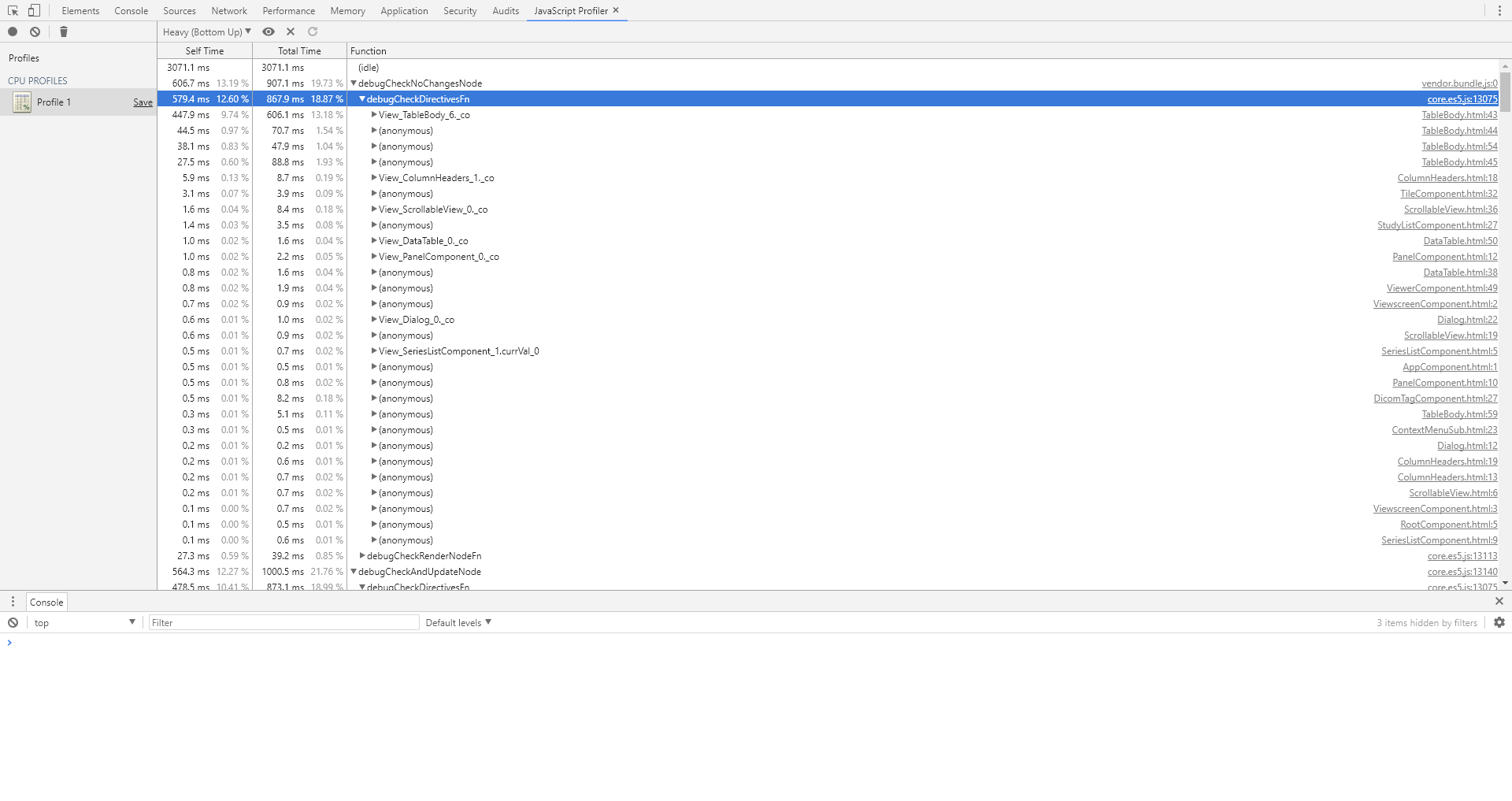
Task: Activate the inspect element cursor
Action: [11, 10]
